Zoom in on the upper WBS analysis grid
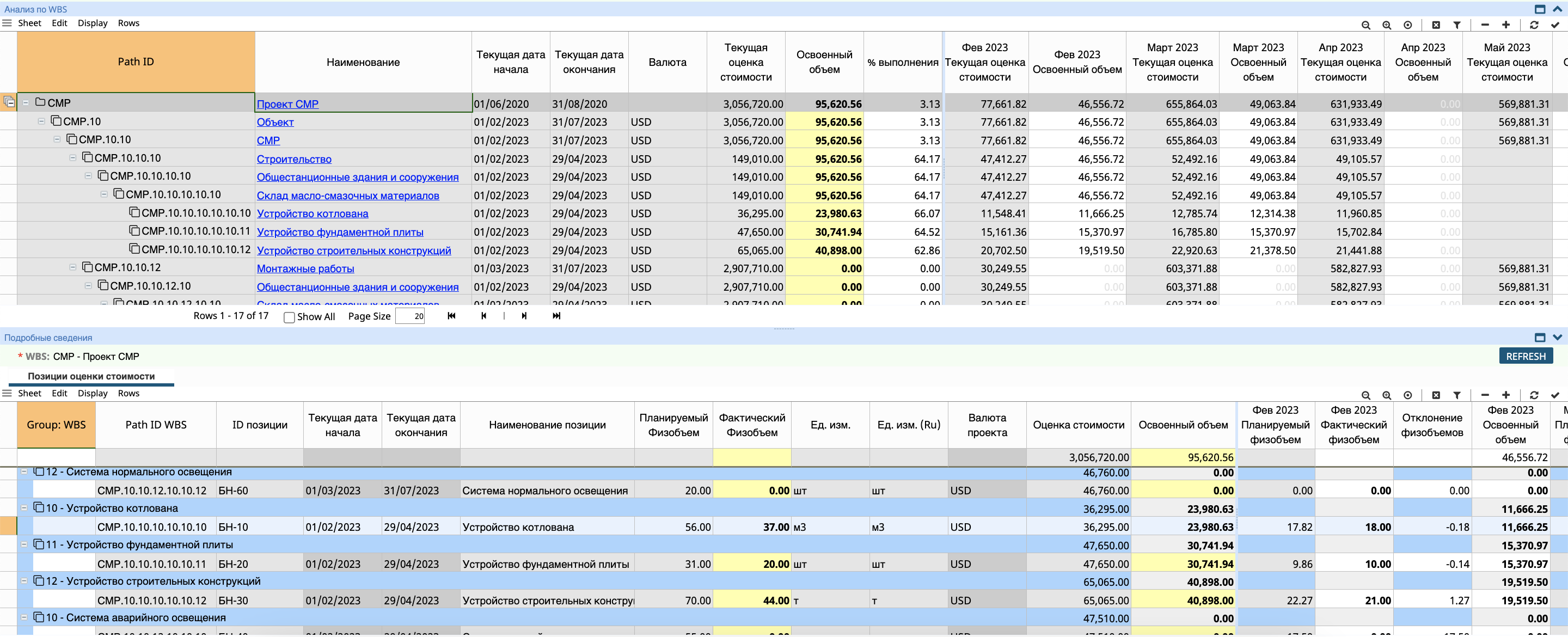Image resolution: width=1568 pixels, height=637 pixels. (1387, 25)
